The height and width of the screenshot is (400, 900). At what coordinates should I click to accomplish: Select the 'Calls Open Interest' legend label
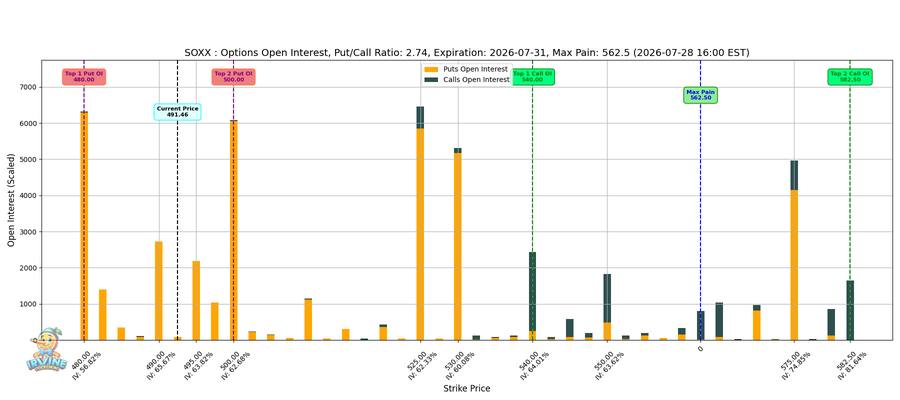coord(476,80)
